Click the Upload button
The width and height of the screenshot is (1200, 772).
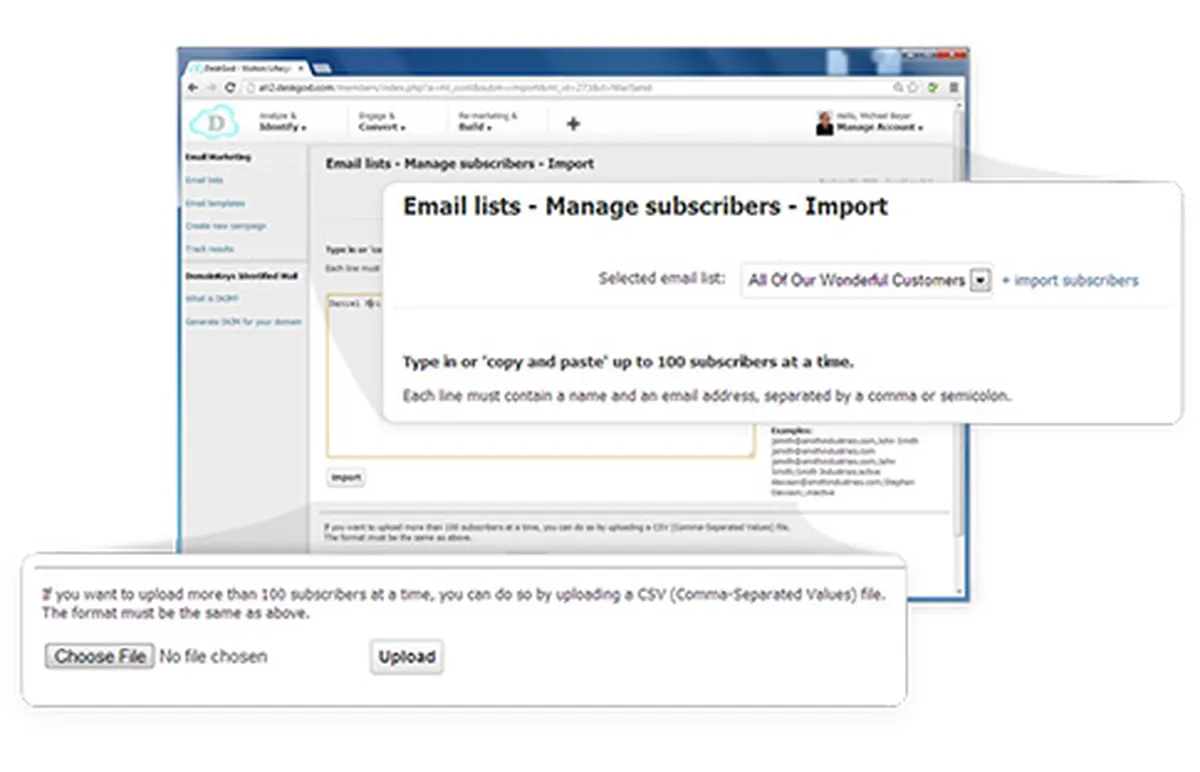(x=406, y=657)
